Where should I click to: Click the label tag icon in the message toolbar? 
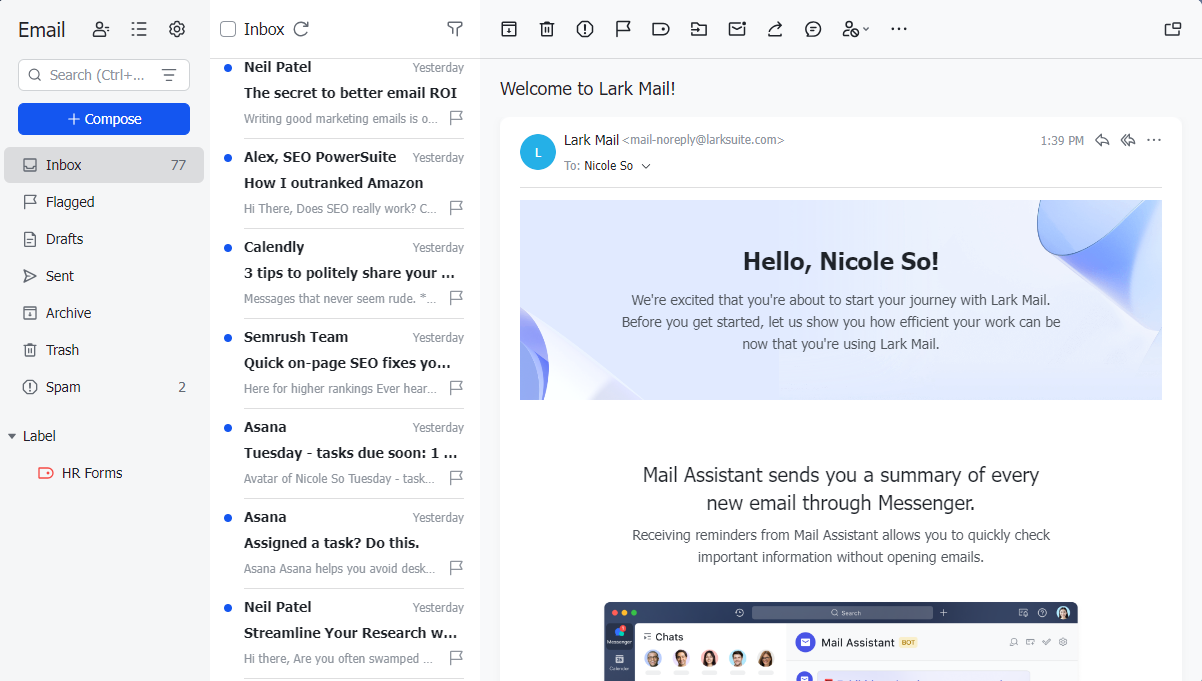point(661,29)
